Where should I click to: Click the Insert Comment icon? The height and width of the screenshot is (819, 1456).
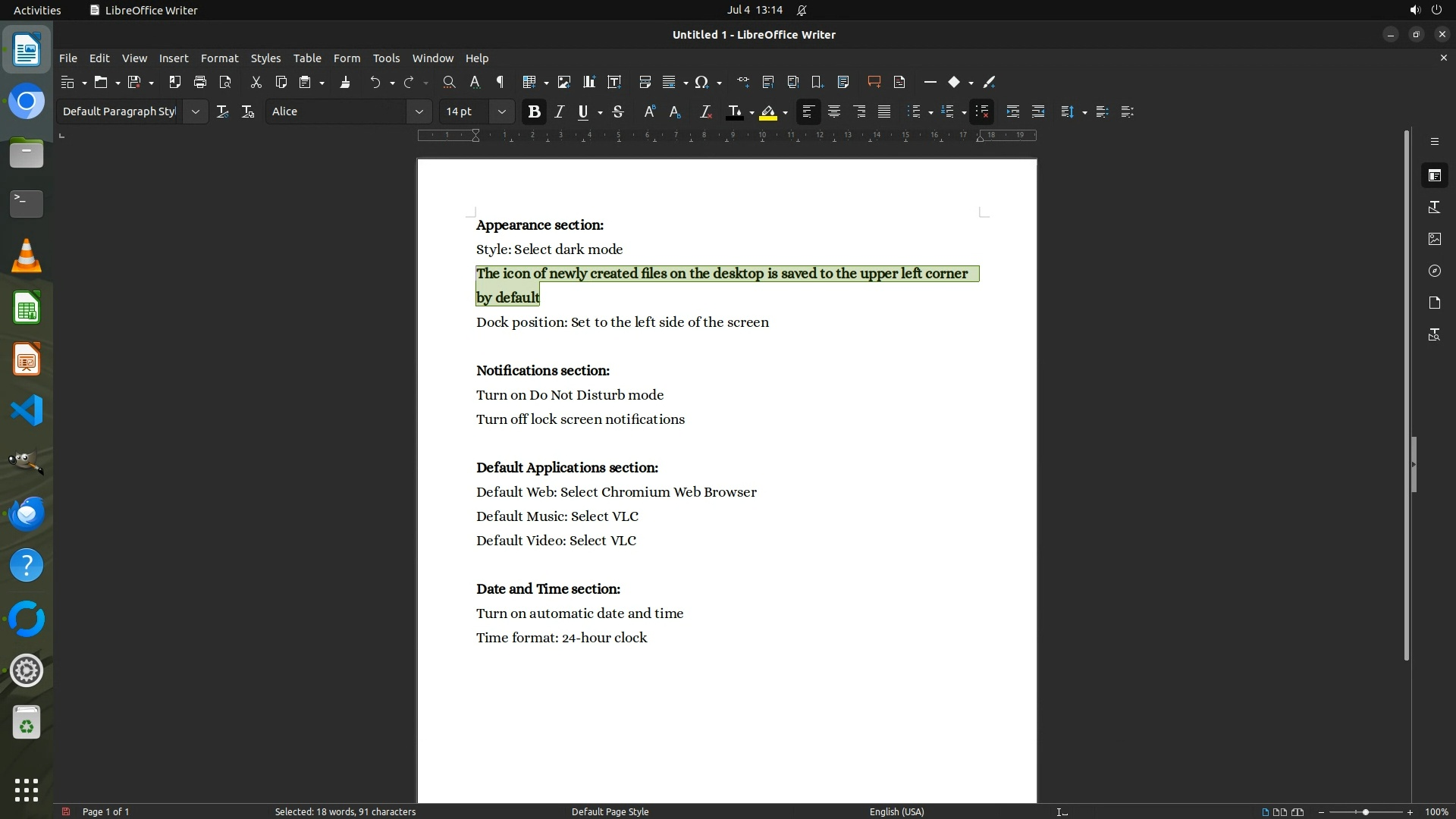coord(874,82)
